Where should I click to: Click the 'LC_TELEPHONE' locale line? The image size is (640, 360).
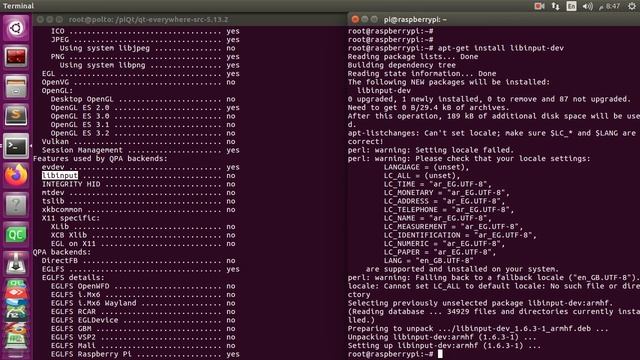449,209
